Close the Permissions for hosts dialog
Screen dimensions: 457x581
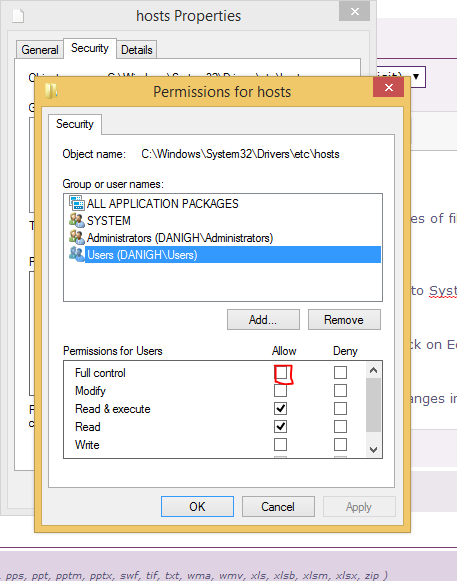click(x=388, y=87)
